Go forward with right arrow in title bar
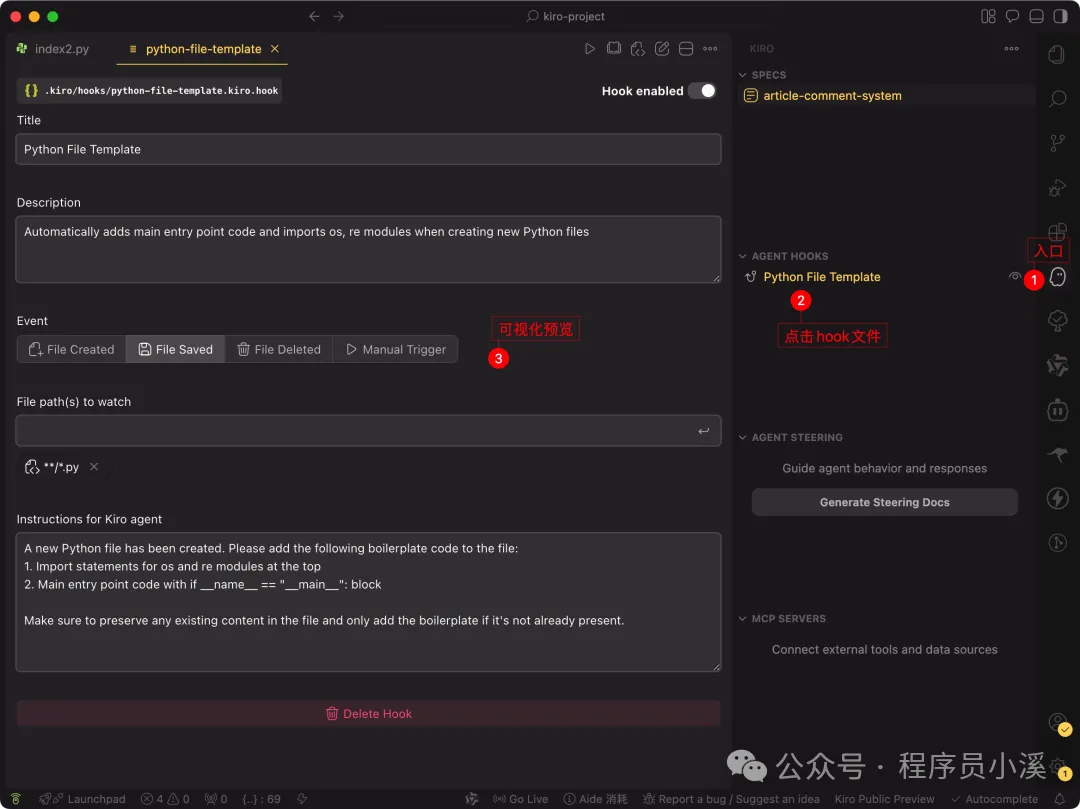Image resolution: width=1080 pixels, height=809 pixels. tap(338, 16)
